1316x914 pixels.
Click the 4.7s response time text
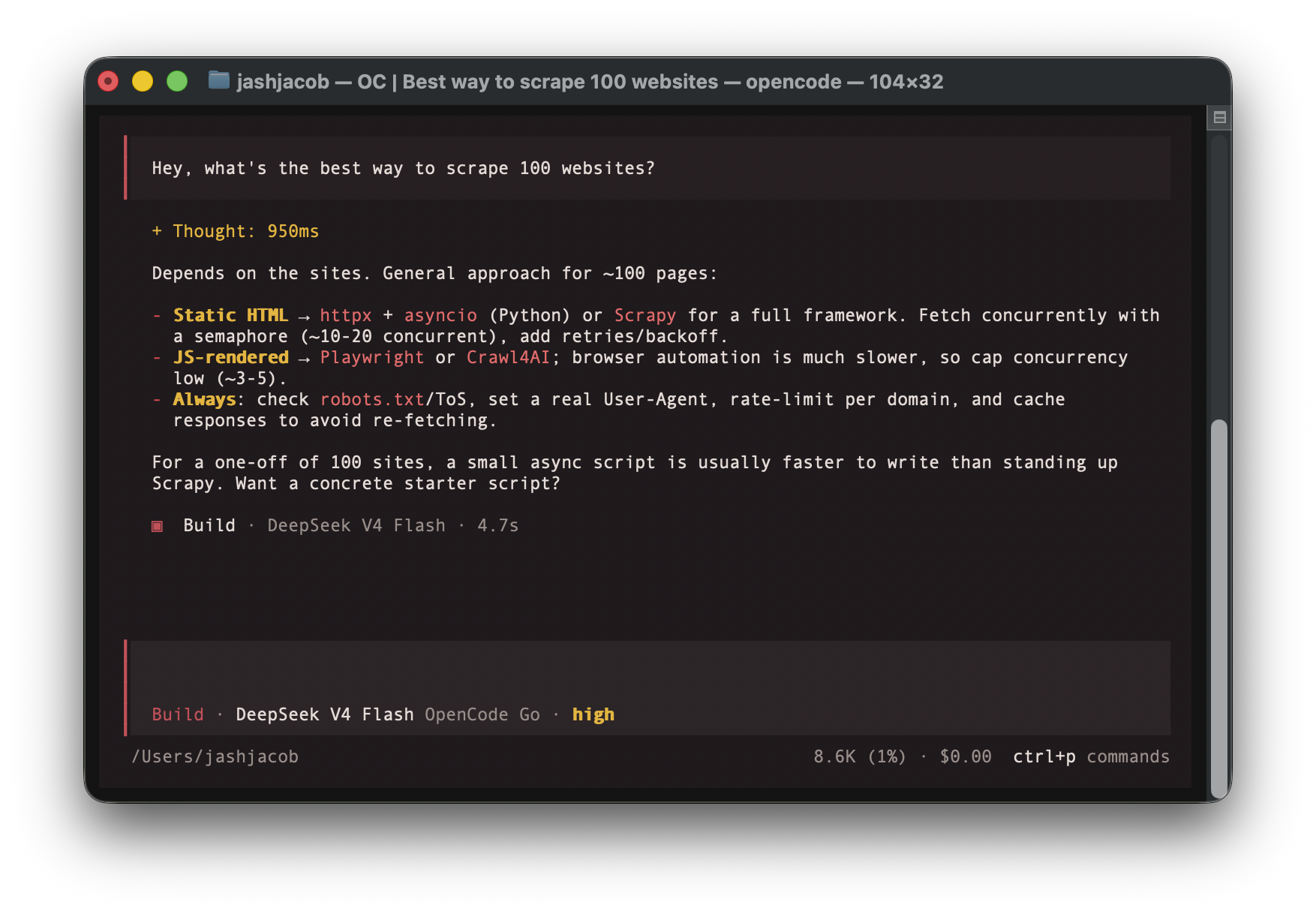497,525
